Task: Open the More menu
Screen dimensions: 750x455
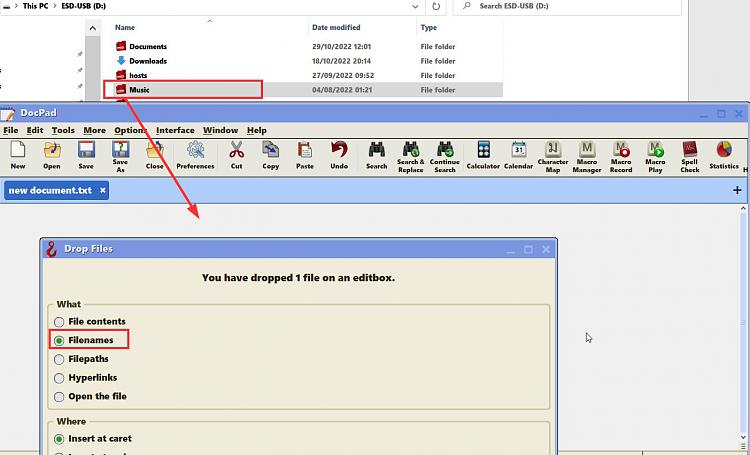Action: coord(95,130)
